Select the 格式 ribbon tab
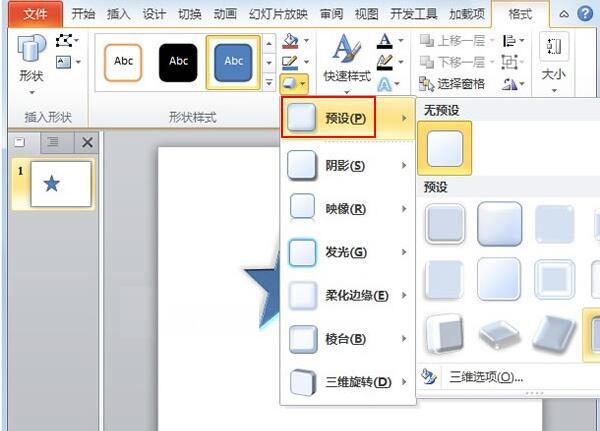Image resolution: width=600 pixels, height=431 pixels. (520, 14)
